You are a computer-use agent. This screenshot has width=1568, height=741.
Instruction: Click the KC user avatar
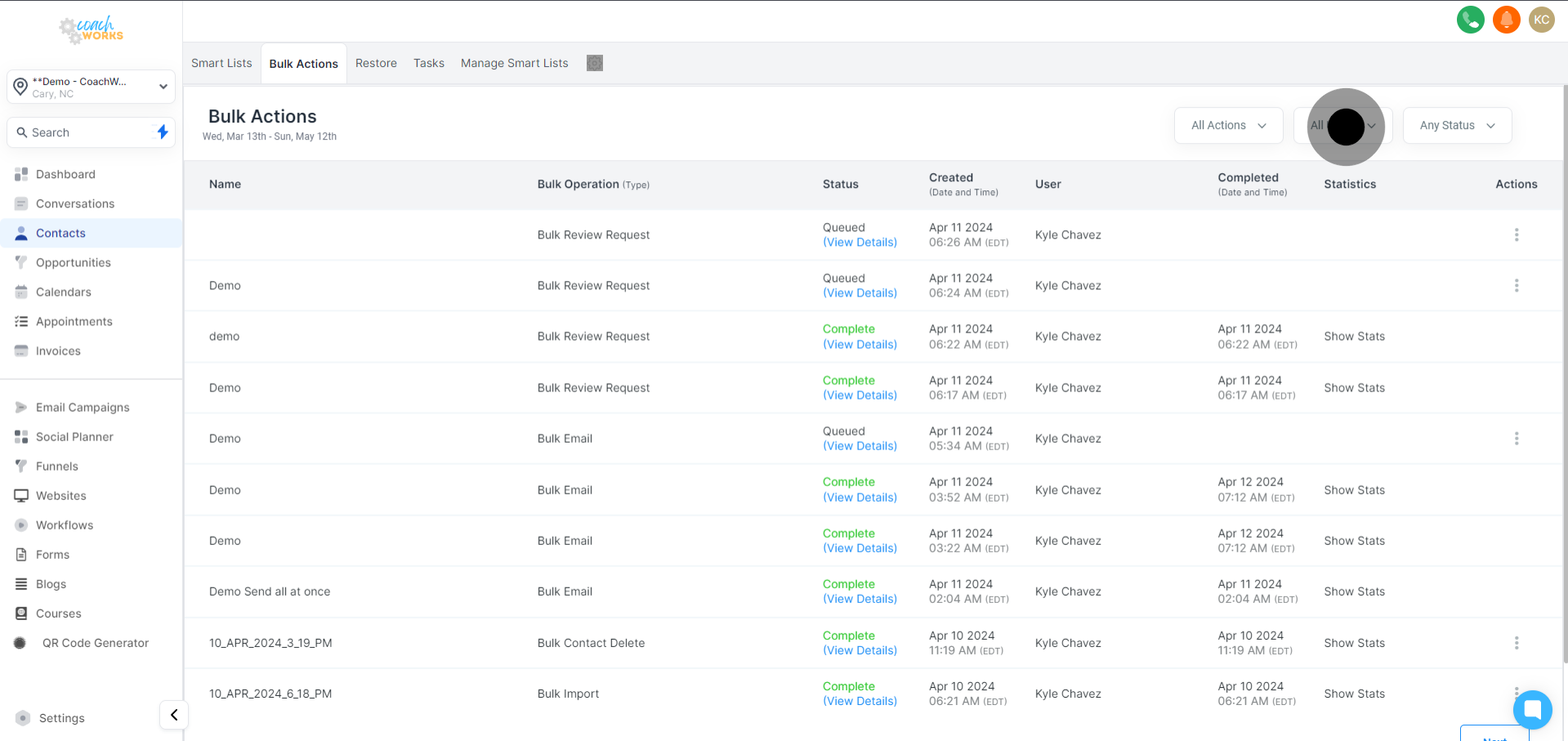click(1541, 20)
